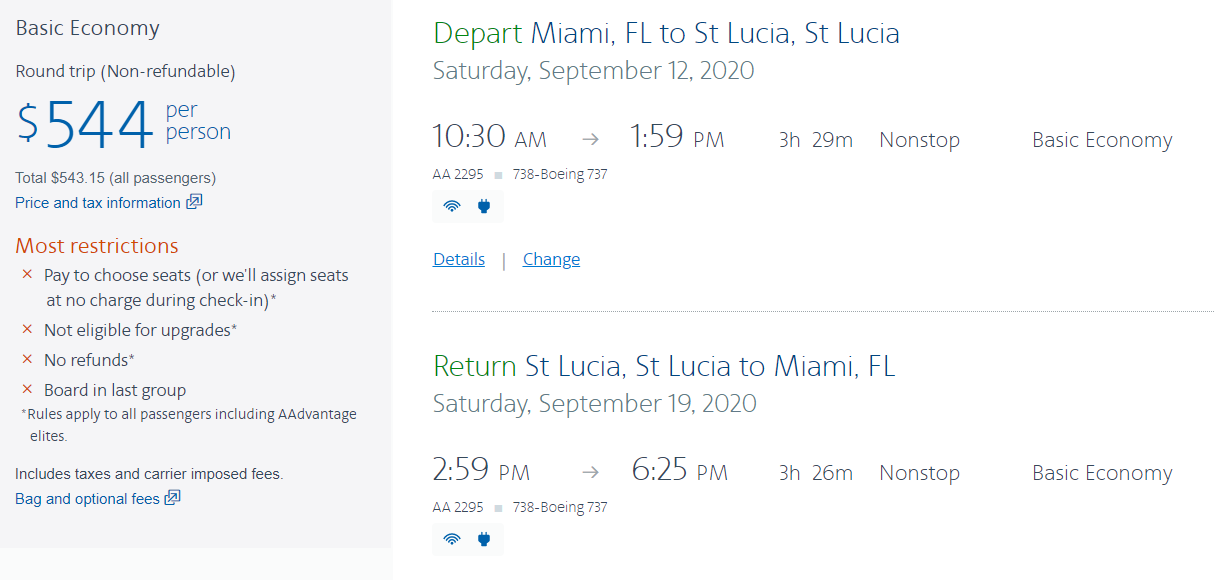Viewport: 1215px width, 580px height.
Task: Open the Details link for the departing flight
Action: 459,259
